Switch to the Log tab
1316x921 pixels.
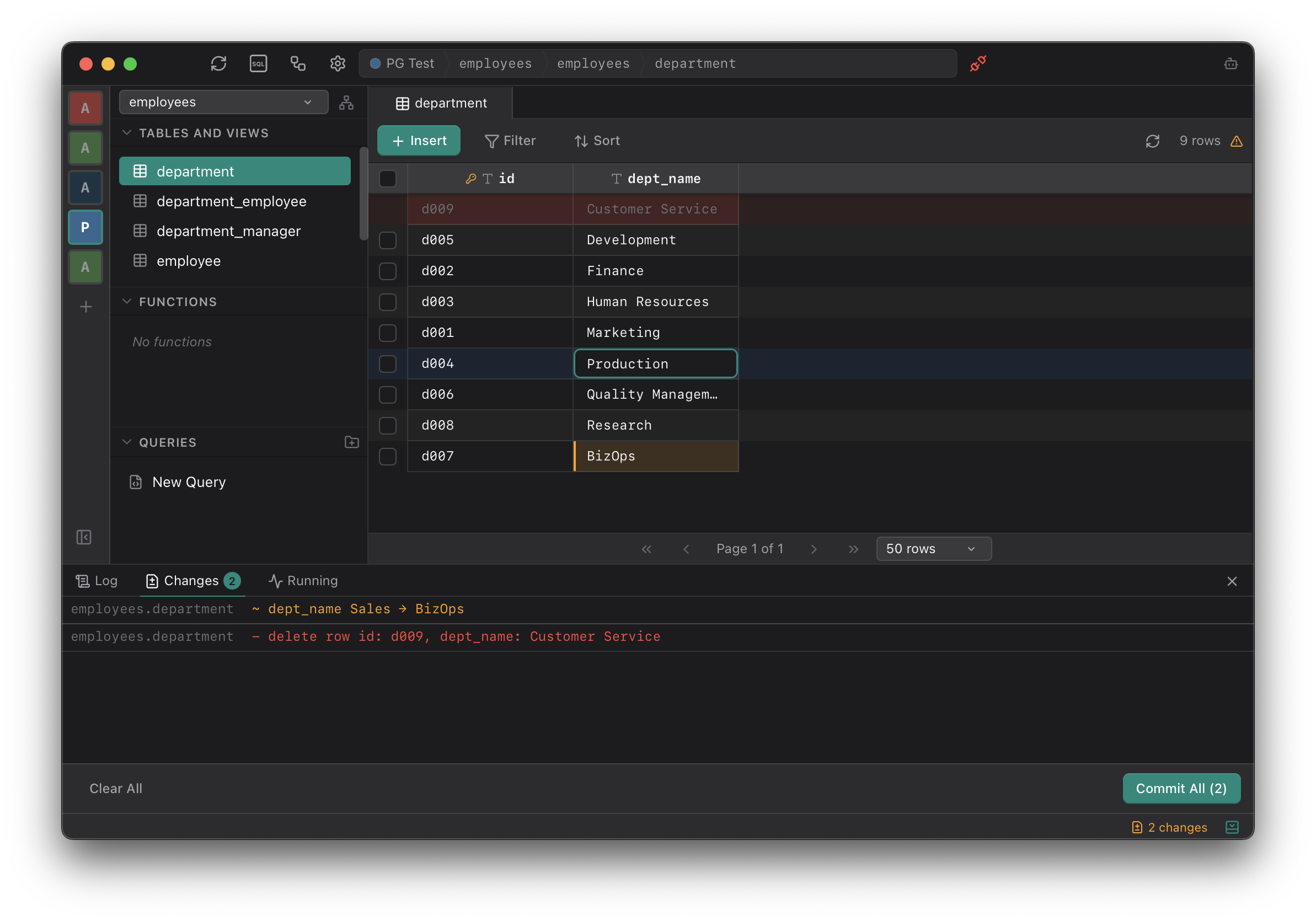coord(97,581)
